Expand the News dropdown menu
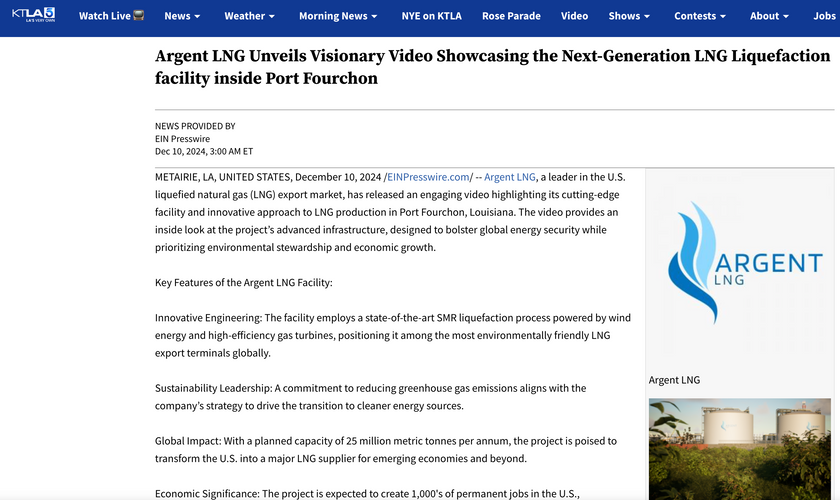Viewport: 840px width, 500px height. tap(182, 16)
